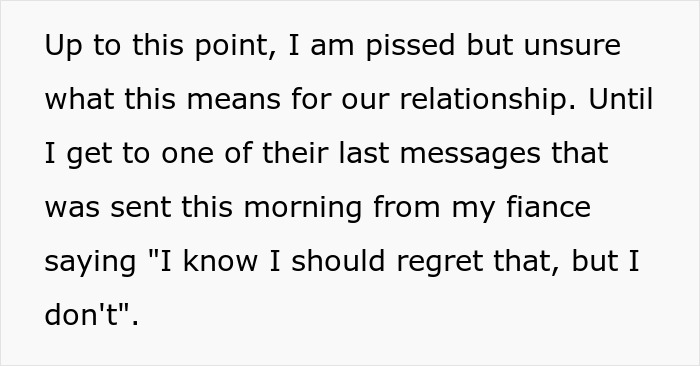Screen dimensions: 700x366
Task: Select the opening word "Up"
Action: pyautogui.click(x=63, y=46)
